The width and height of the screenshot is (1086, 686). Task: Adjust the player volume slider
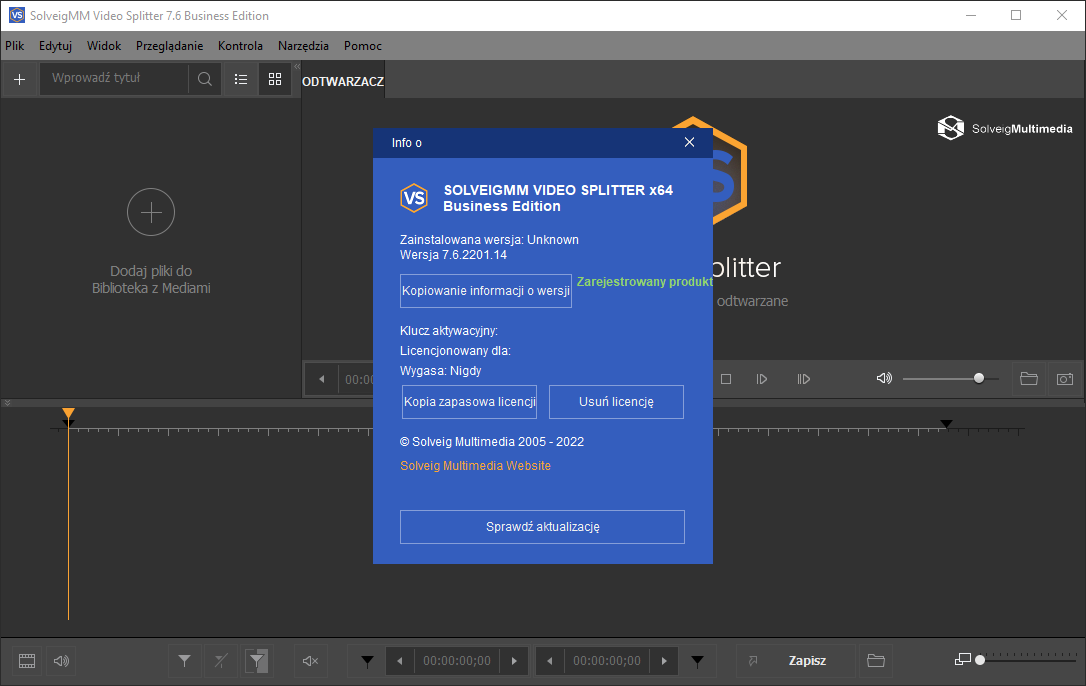pos(951,378)
